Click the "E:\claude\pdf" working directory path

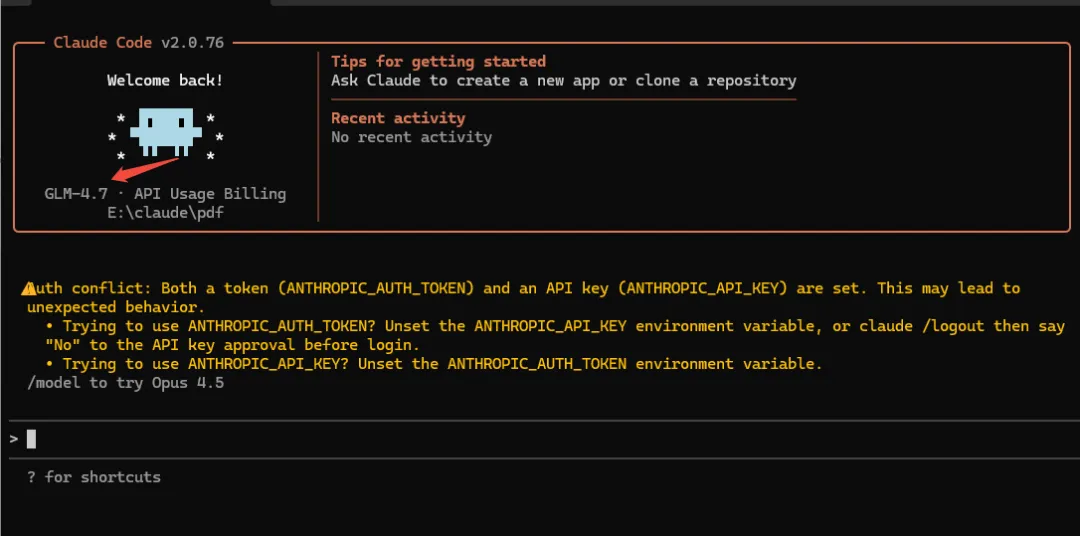[x=165, y=212]
